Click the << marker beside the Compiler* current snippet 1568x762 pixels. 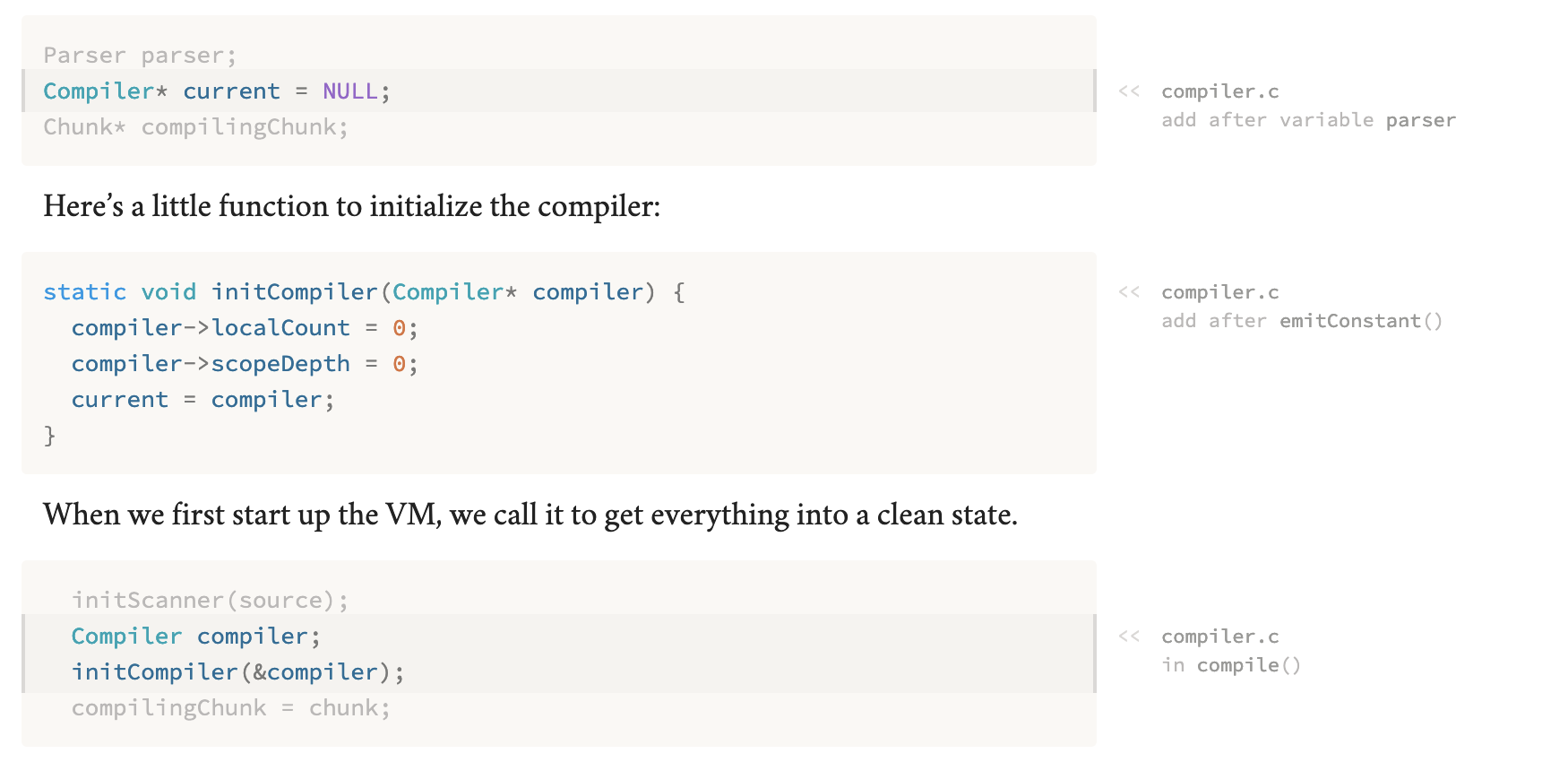[x=1129, y=91]
